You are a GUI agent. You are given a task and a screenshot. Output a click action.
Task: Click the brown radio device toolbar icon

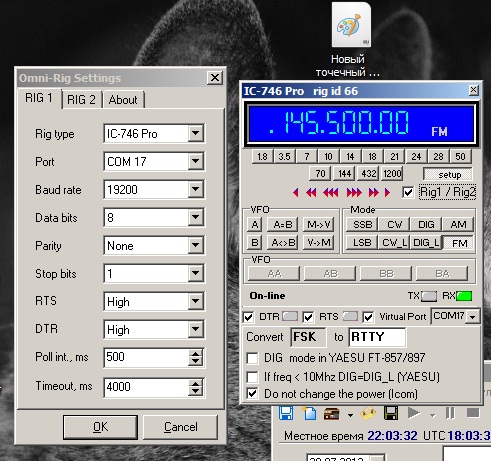[331, 414]
